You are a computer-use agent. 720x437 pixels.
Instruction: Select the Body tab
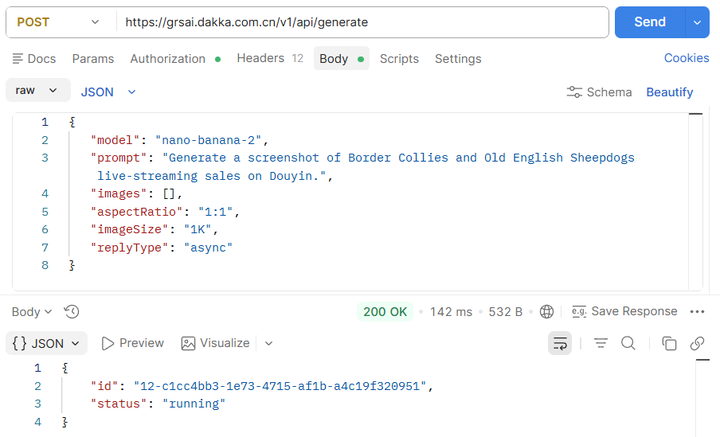point(341,58)
